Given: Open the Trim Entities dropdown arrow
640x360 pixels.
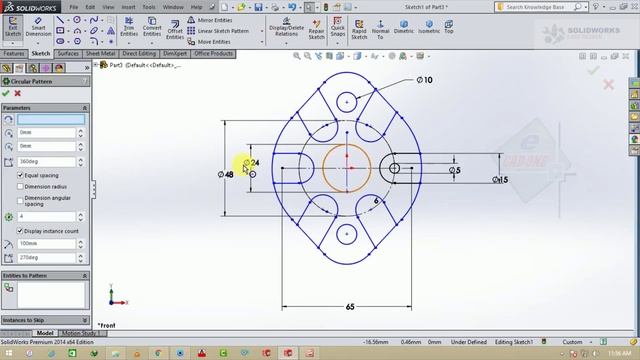Looking at the screenshot, I should pyautogui.click(x=129, y=43).
